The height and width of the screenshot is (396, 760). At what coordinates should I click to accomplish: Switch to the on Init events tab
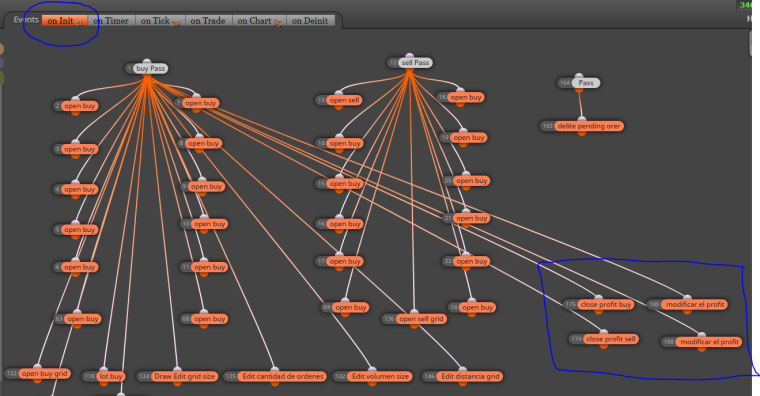click(64, 21)
